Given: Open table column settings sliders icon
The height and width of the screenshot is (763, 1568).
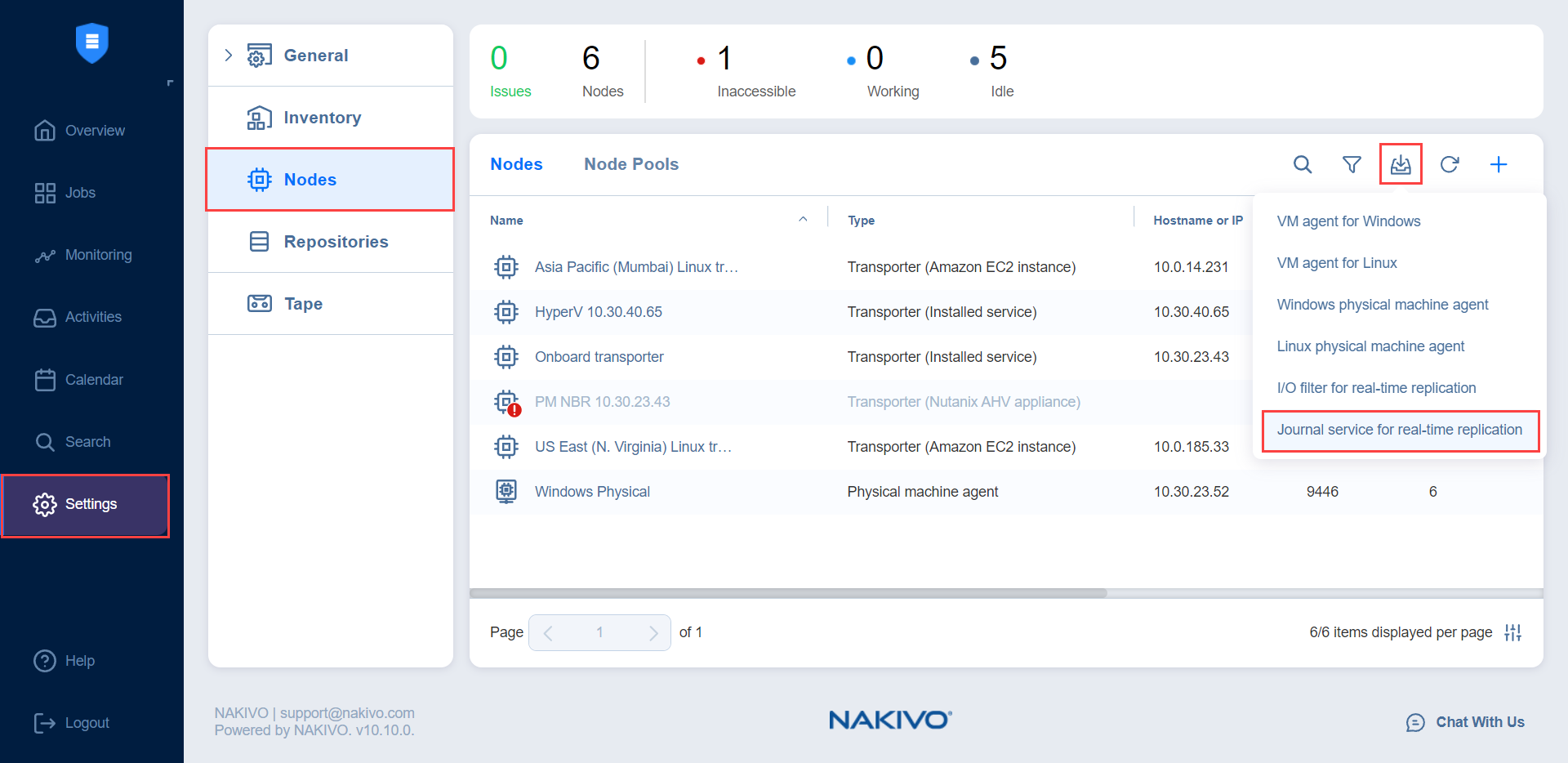Looking at the screenshot, I should coord(1512,632).
